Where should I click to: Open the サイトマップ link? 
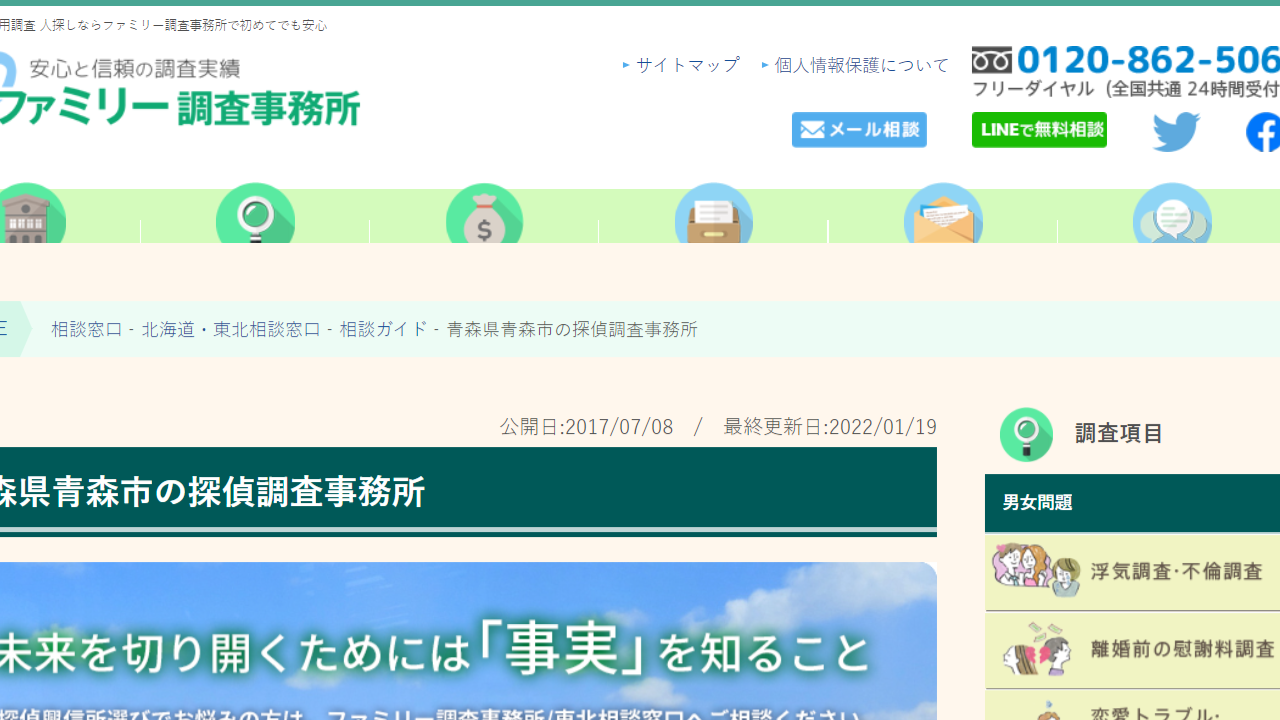687,64
